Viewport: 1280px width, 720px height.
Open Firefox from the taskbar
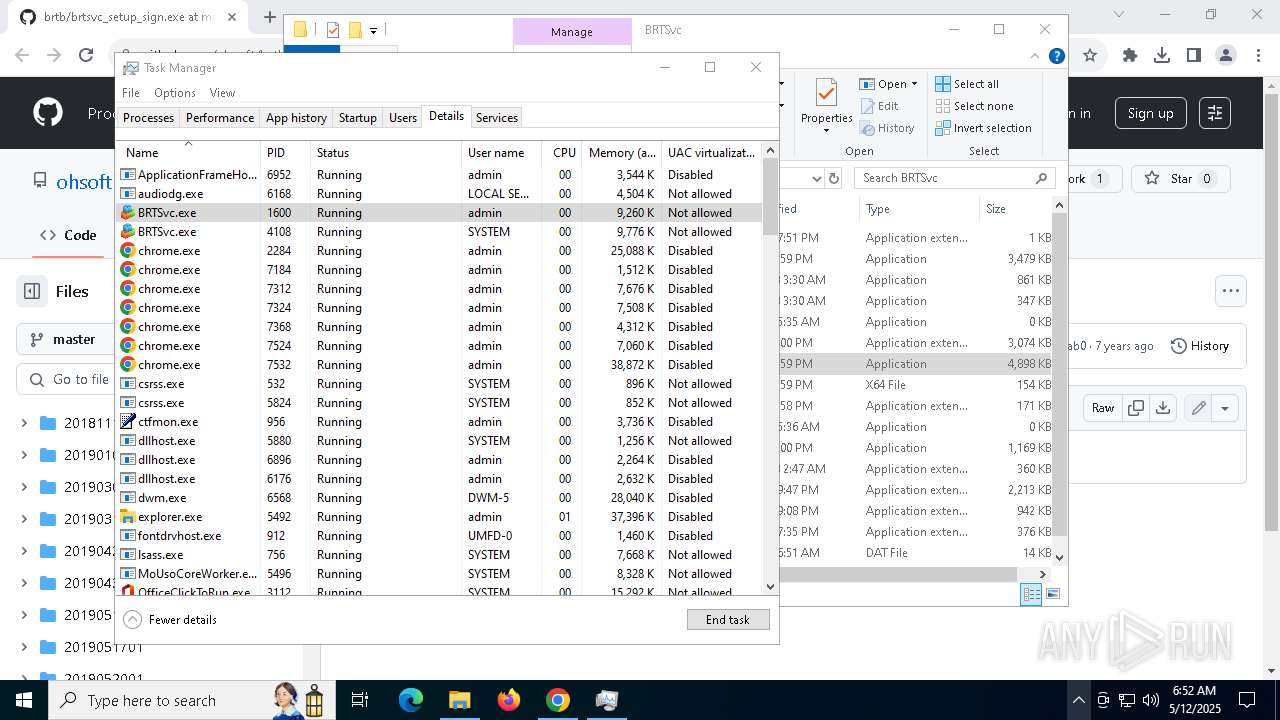[509, 700]
